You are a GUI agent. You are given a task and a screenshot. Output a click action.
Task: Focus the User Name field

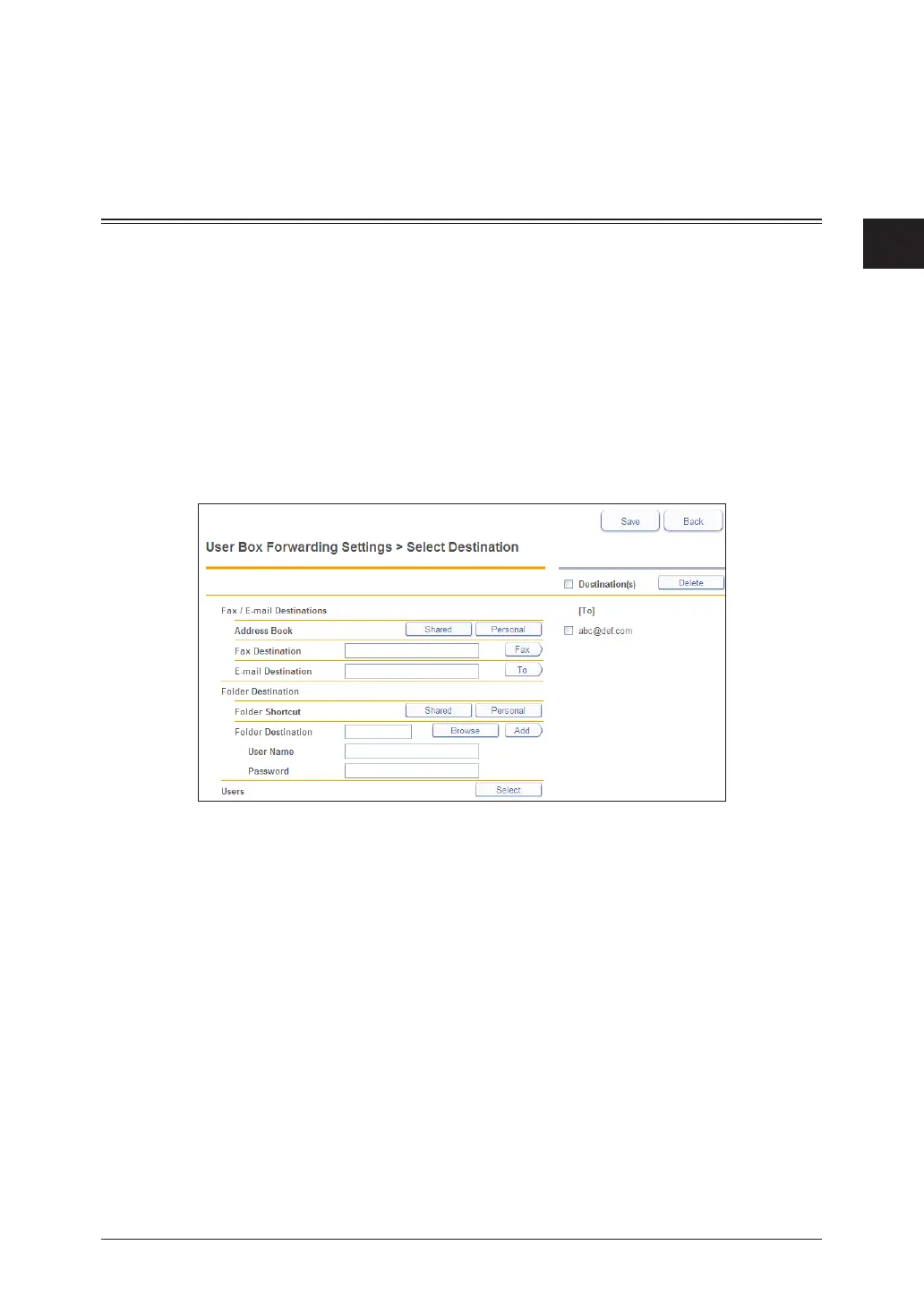coord(412,751)
